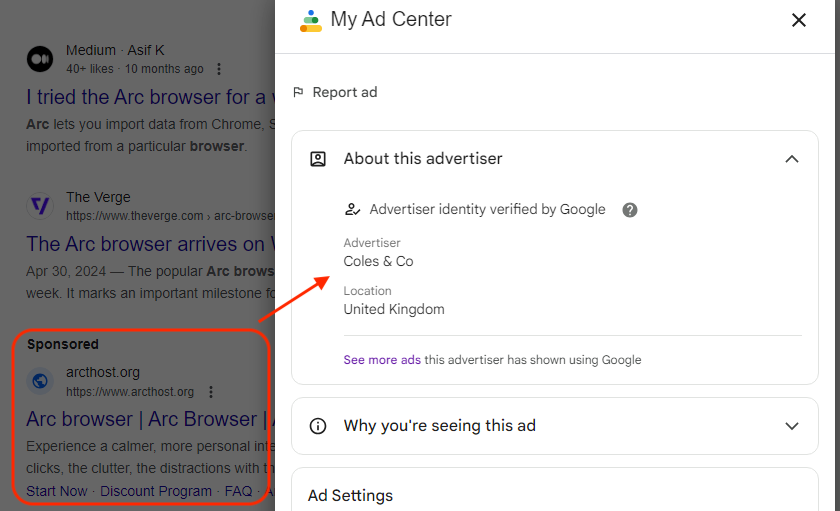The image size is (840, 511).
Task: Close the My Ad Center panel
Action: coord(798,20)
